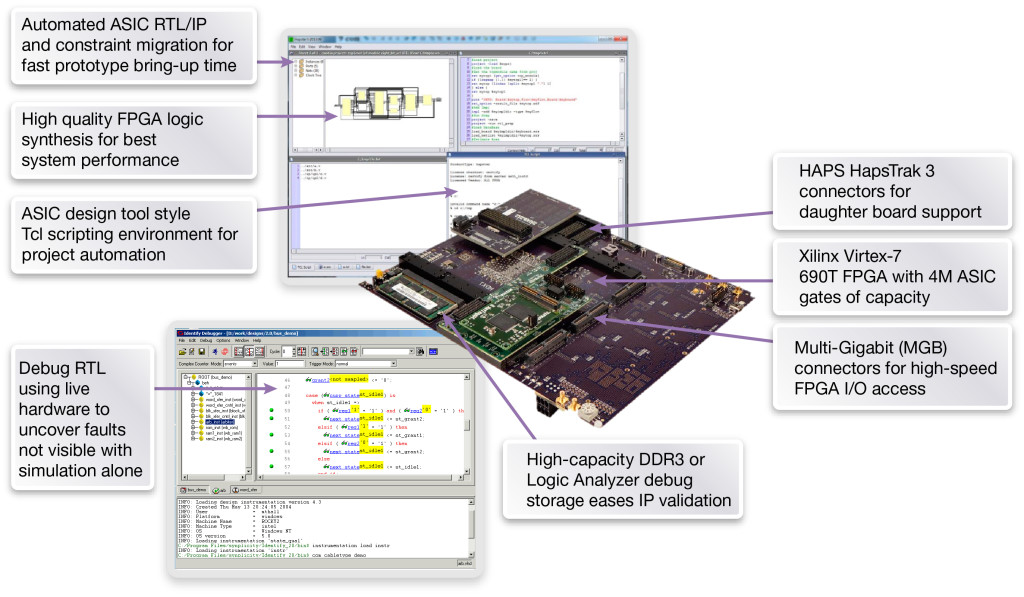This screenshot has height=597, width=1024.
Task: Click curr_state watchpoint link on line 48
Action: click(x=345, y=395)
